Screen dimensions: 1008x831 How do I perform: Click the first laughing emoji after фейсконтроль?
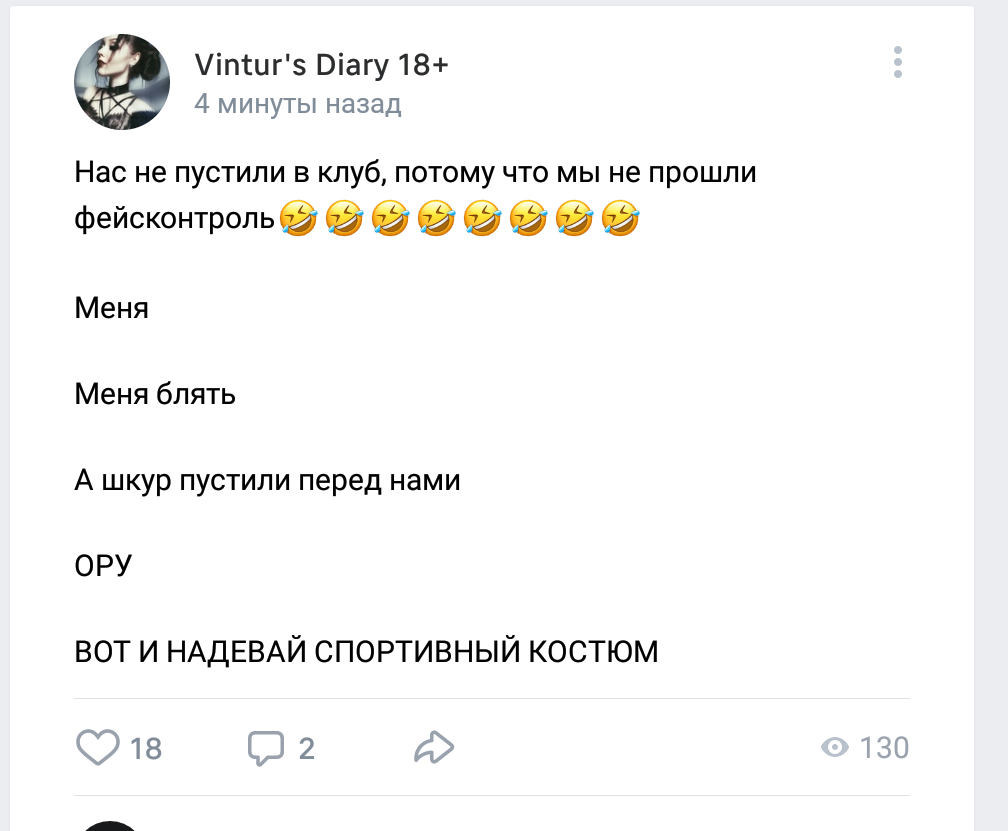(x=295, y=217)
